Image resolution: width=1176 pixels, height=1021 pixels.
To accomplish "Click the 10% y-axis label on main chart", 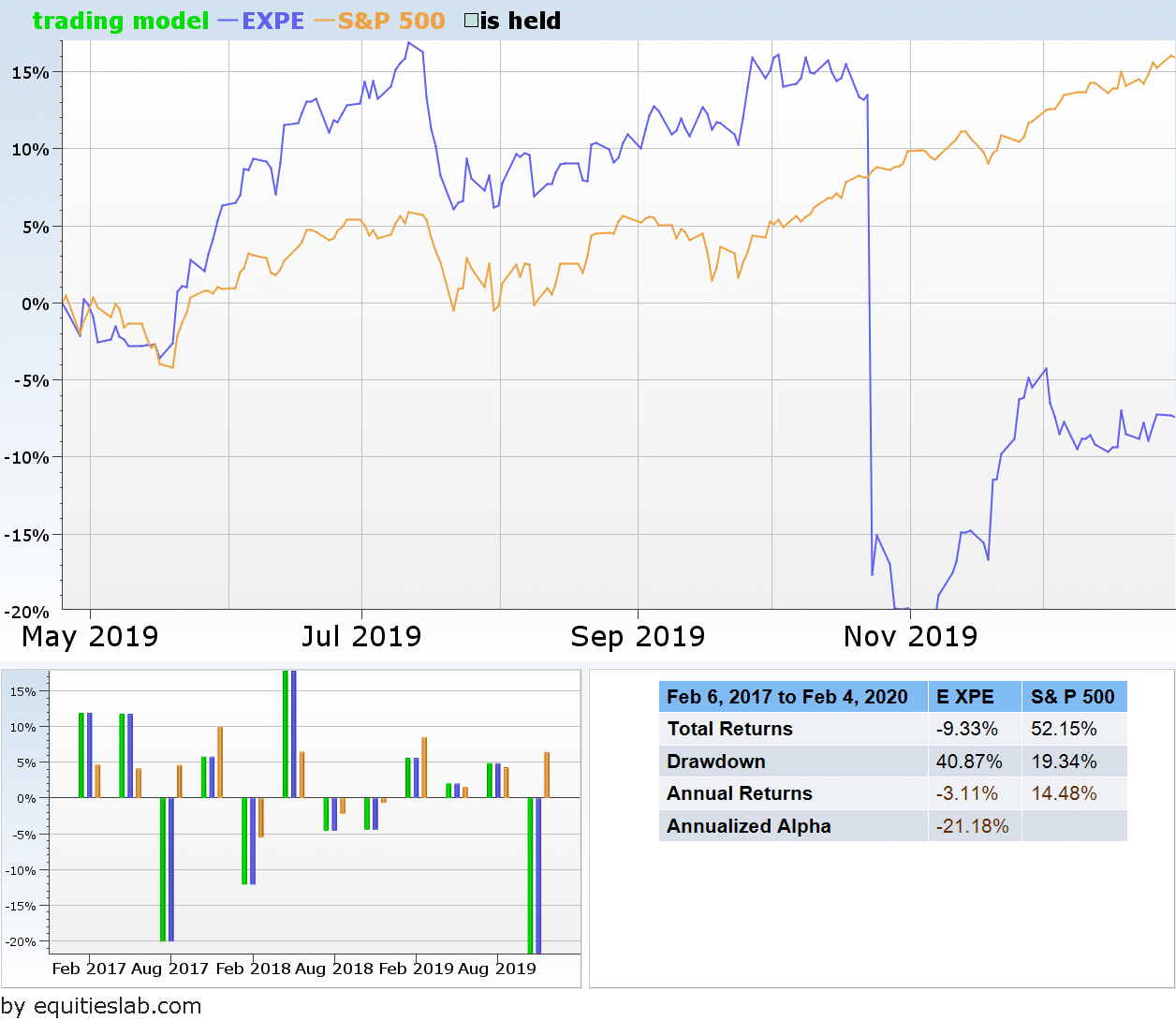I will [x=31, y=150].
